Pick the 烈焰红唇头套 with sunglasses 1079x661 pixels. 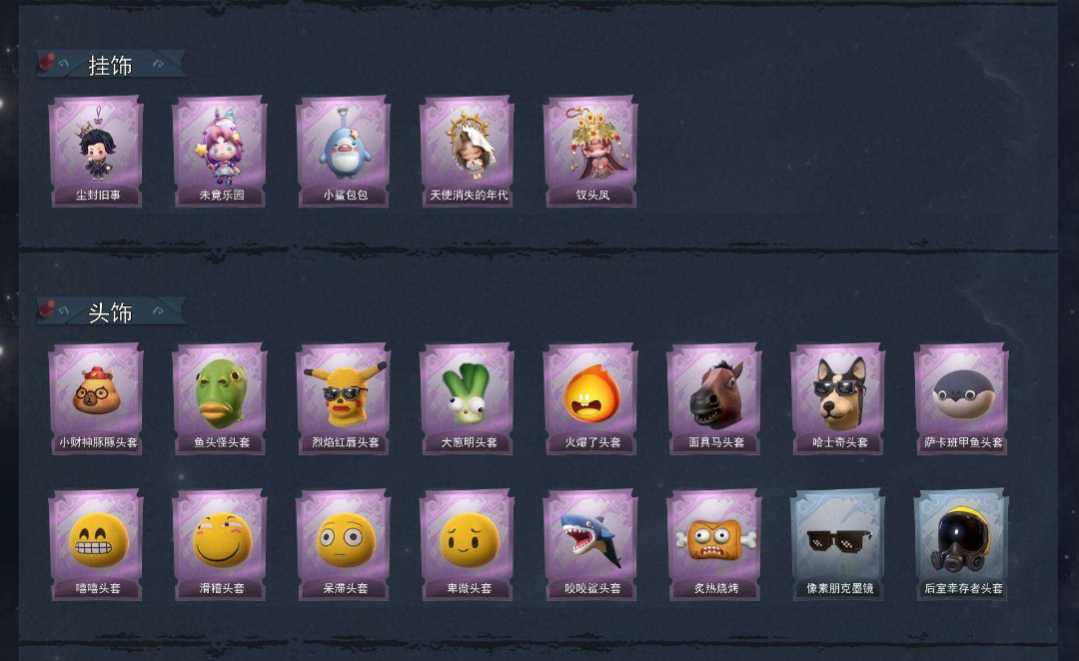point(344,399)
